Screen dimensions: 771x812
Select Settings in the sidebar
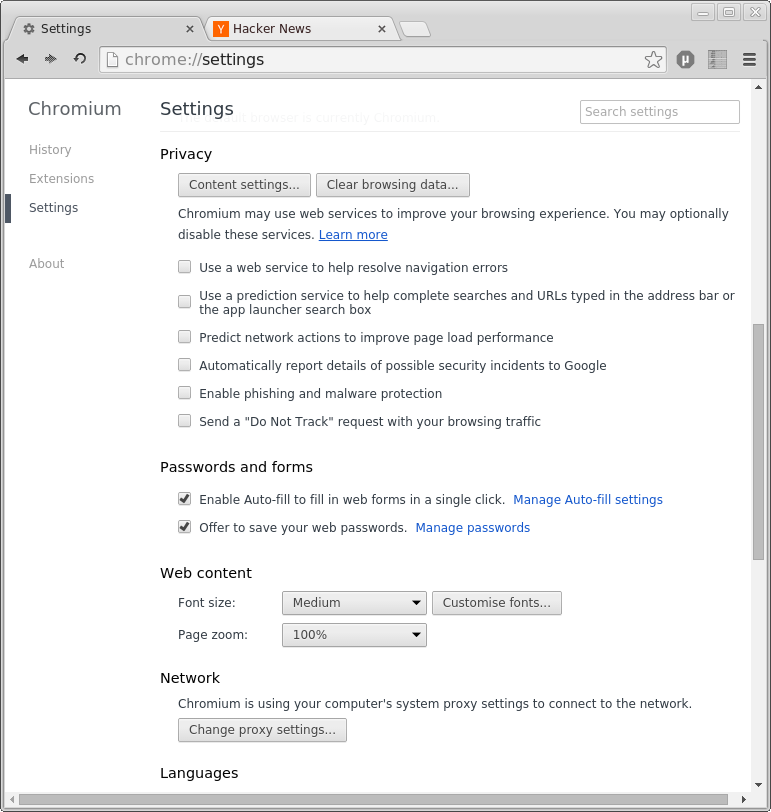click(54, 208)
